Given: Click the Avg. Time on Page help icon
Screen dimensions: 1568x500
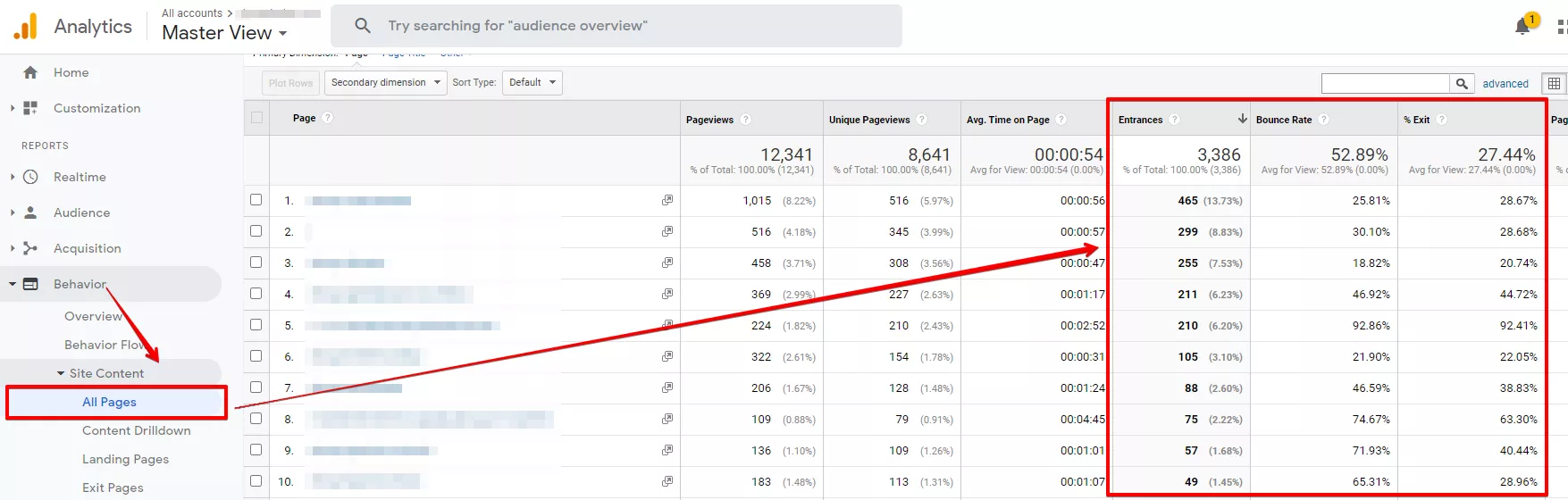Looking at the screenshot, I should click(1061, 120).
